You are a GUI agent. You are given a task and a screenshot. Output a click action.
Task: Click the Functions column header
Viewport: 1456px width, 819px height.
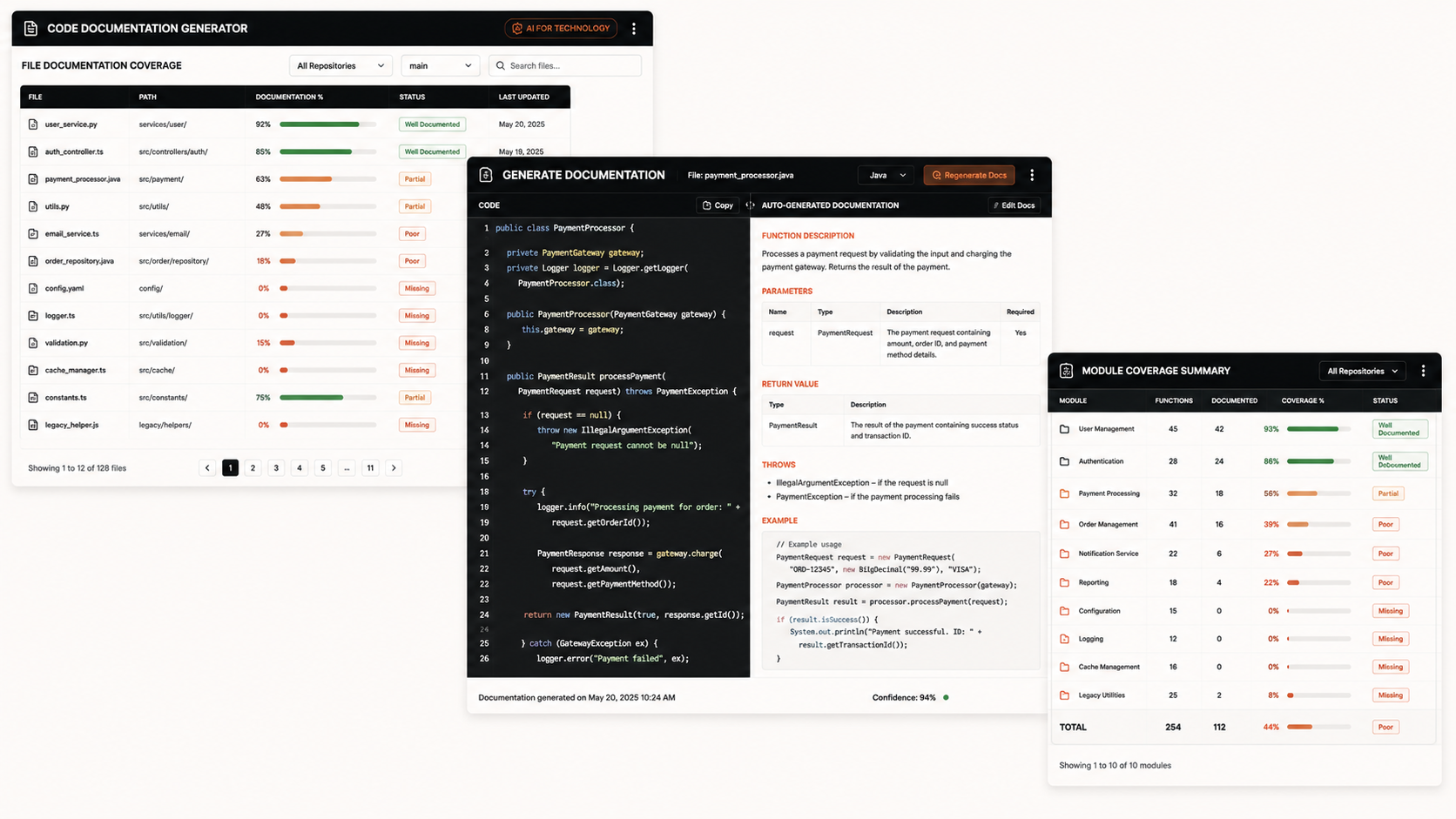(1174, 400)
